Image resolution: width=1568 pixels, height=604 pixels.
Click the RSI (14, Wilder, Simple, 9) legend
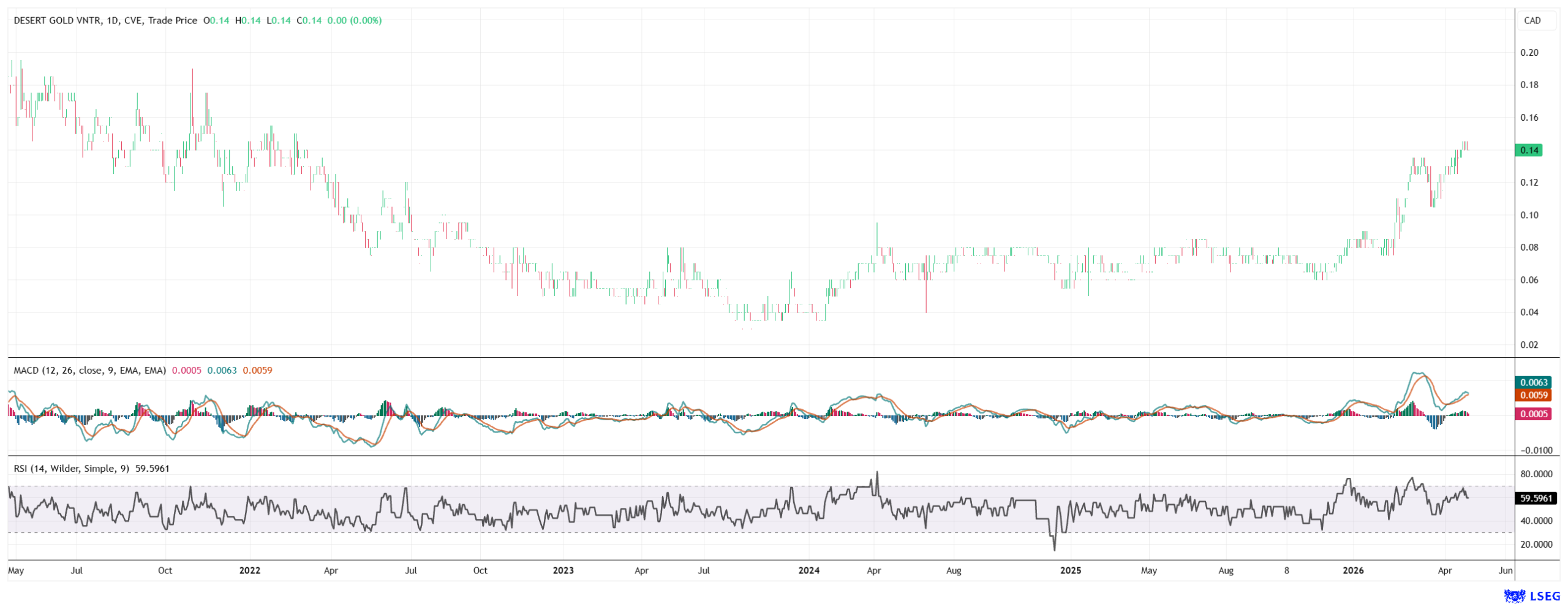(71, 469)
